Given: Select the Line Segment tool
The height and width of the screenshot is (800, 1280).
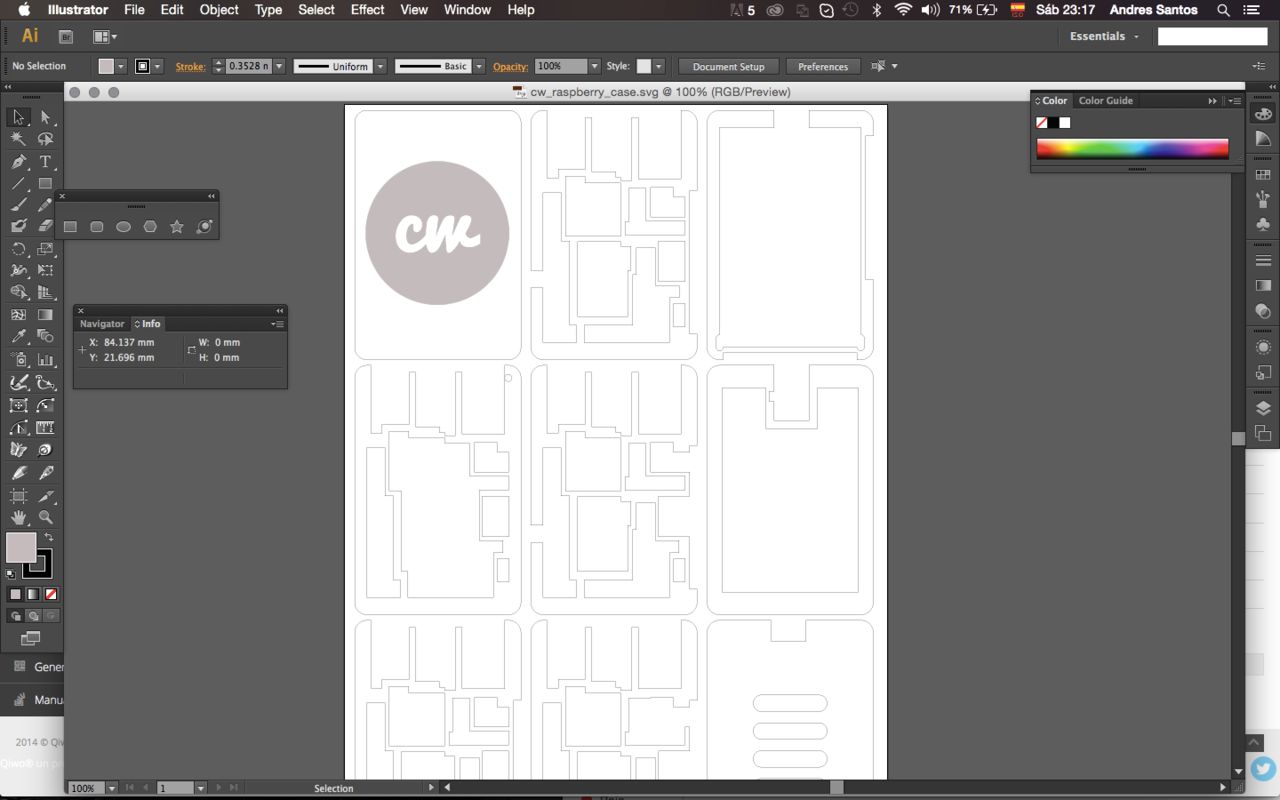Looking at the screenshot, I should click(x=18, y=183).
